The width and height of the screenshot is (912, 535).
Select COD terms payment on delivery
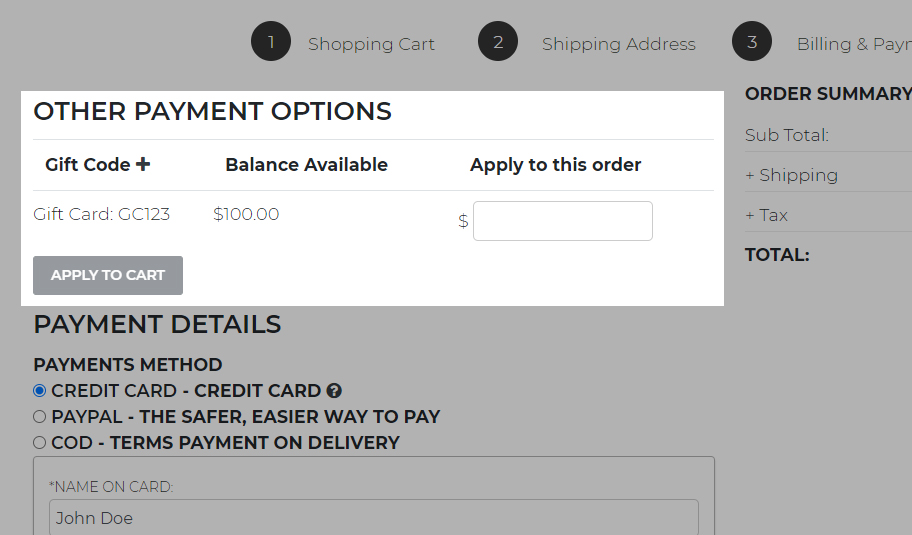(x=40, y=443)
